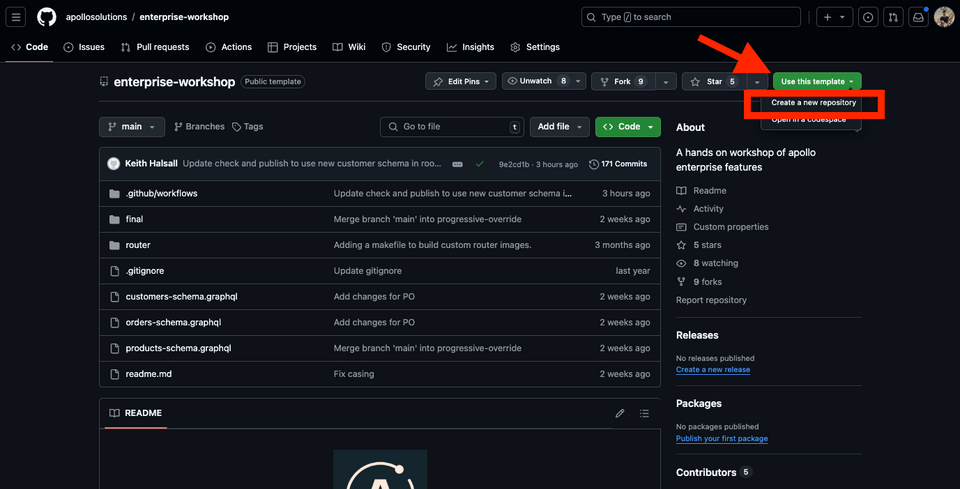This screenshot has width=960, height=489.
Task: Open the Projects tab
Action: click(292, 47)
